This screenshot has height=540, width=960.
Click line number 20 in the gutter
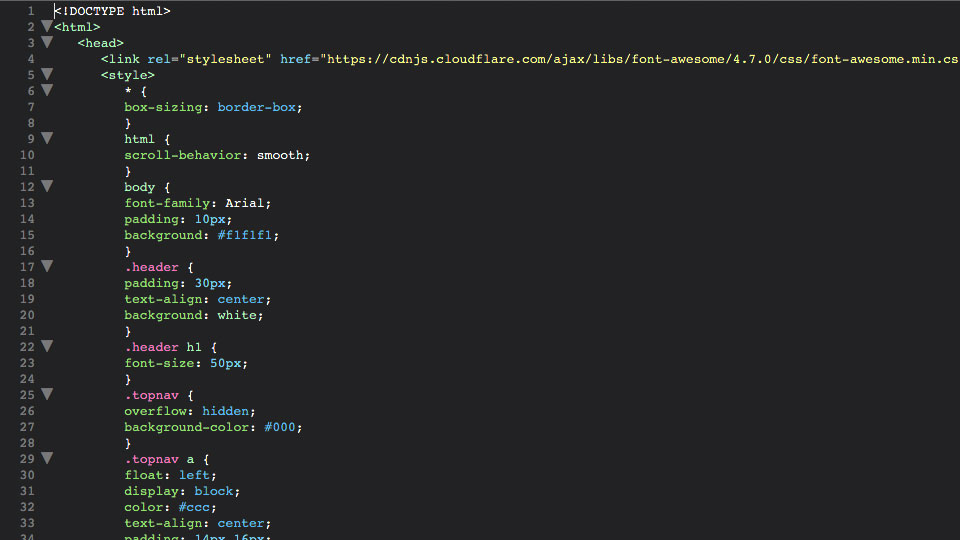[27, 315]
